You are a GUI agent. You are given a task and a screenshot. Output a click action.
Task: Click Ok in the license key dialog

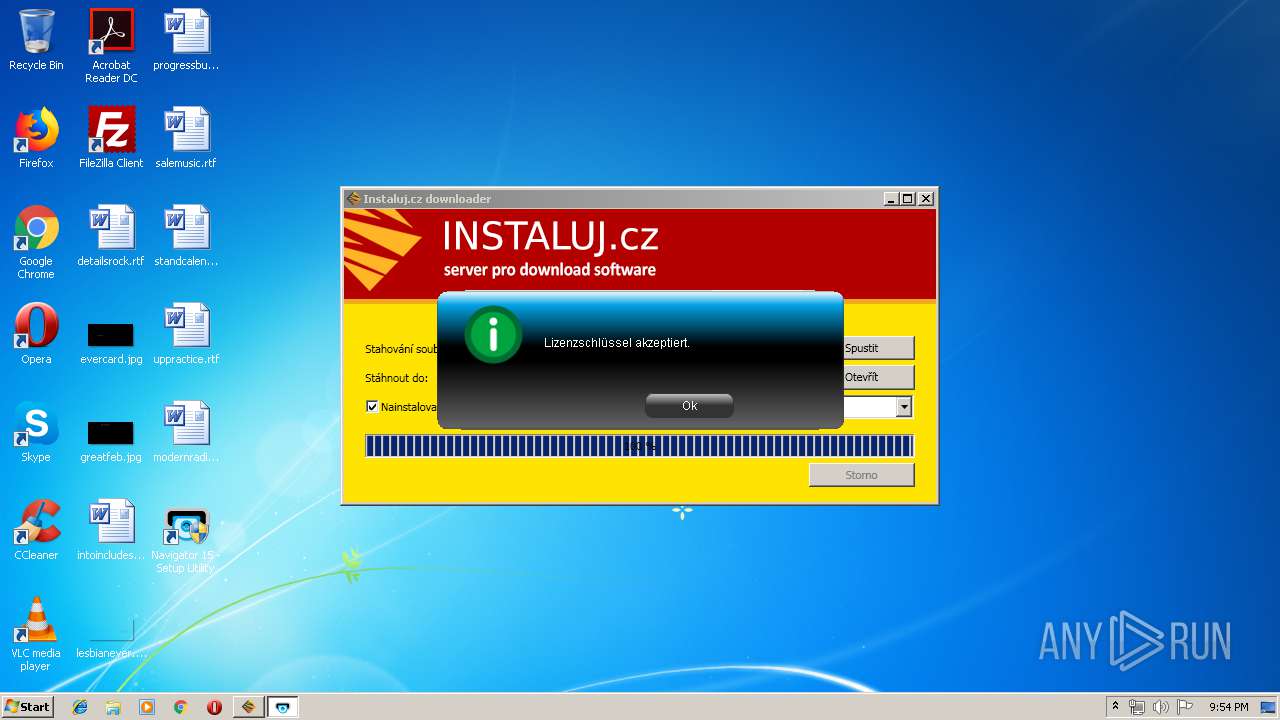tap(689, 406)
